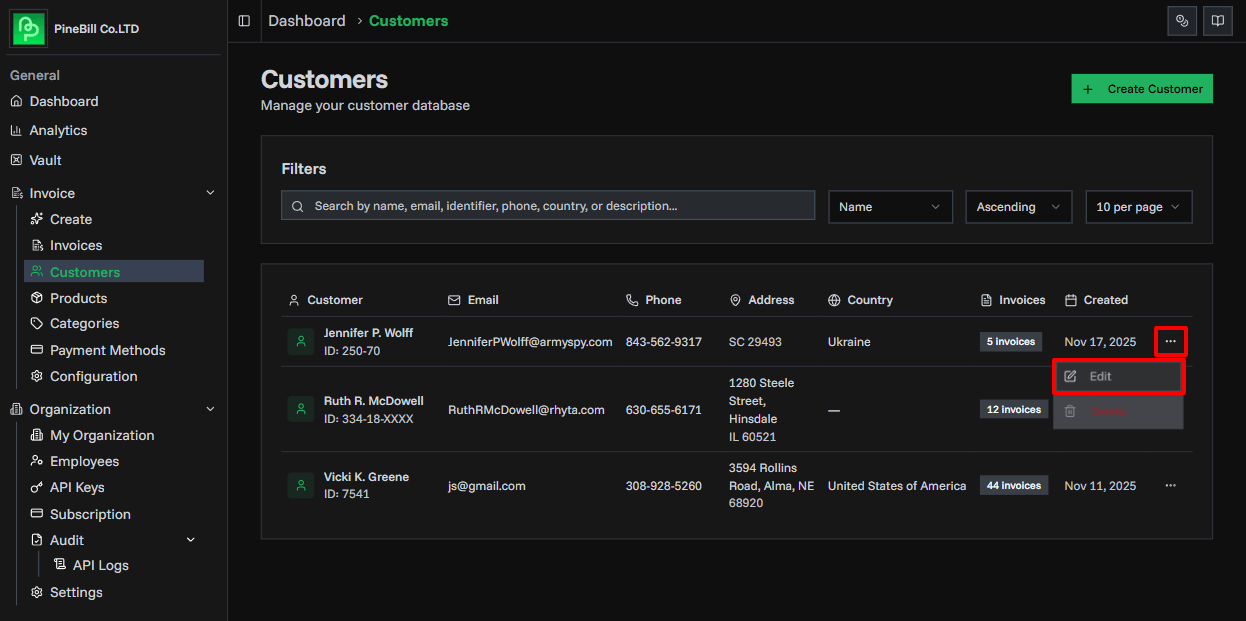
Task: Open the Ascending sort order dropdown
Action: click(1018, 206)
